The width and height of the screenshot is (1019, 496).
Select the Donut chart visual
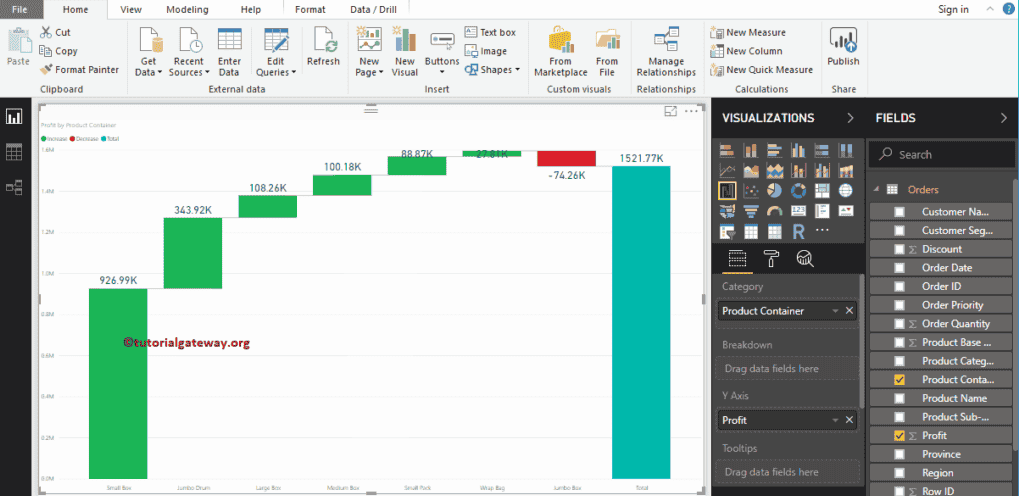coord(798,190)
